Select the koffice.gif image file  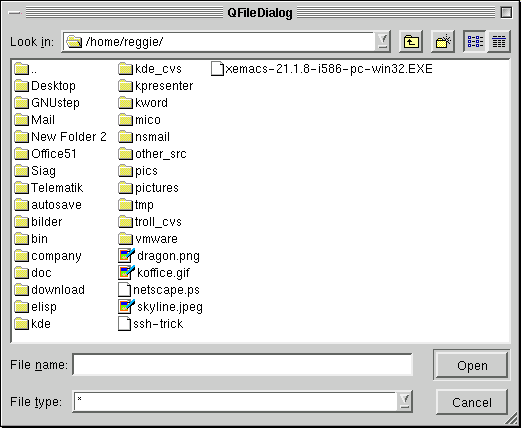coord(154,273)
